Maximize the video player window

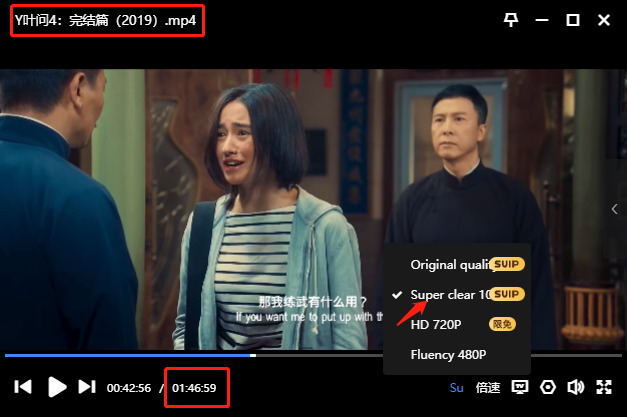(x=573, y=20)
